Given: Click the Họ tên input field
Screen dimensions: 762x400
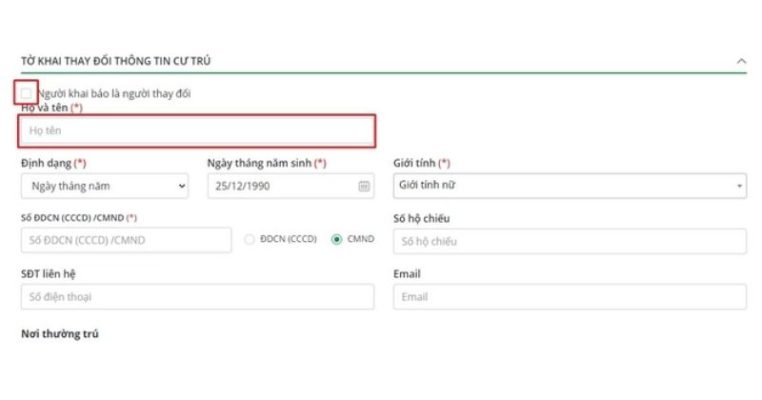Looking at the screenshot, I should pyautogui.click(x=197, y=131).
